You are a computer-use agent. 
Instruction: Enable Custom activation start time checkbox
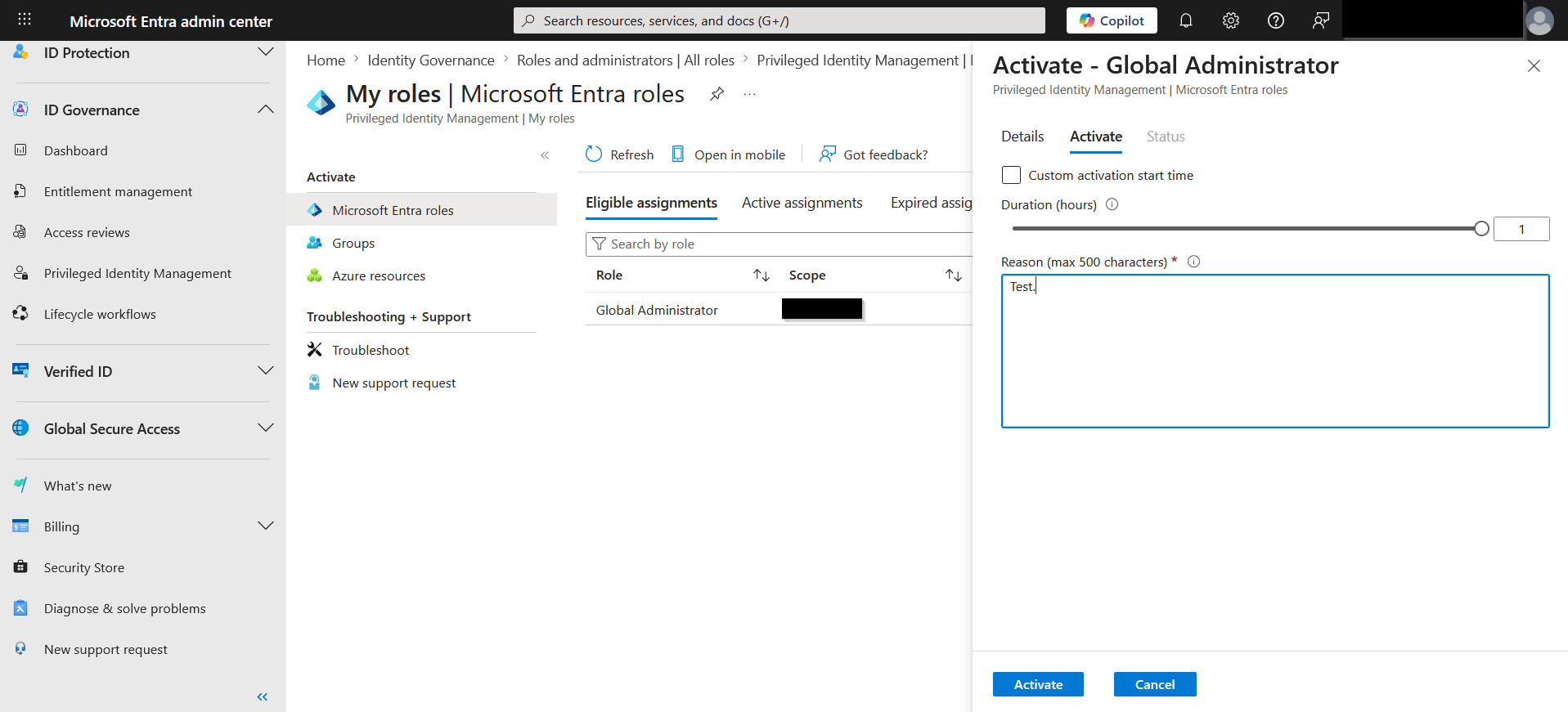[x=1012, y=175]
